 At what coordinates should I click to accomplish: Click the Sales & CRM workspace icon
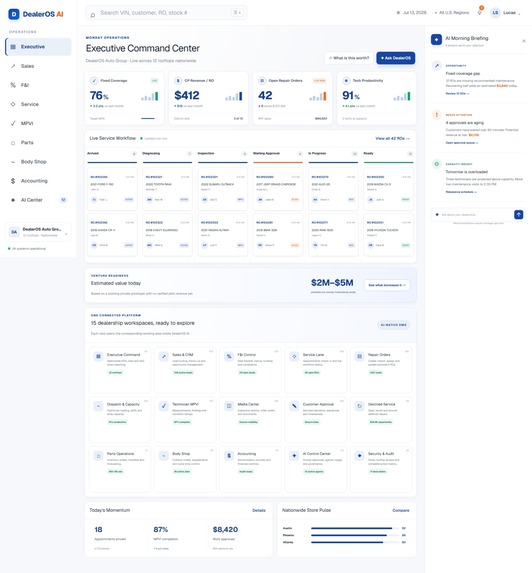[x=164, y=356]
